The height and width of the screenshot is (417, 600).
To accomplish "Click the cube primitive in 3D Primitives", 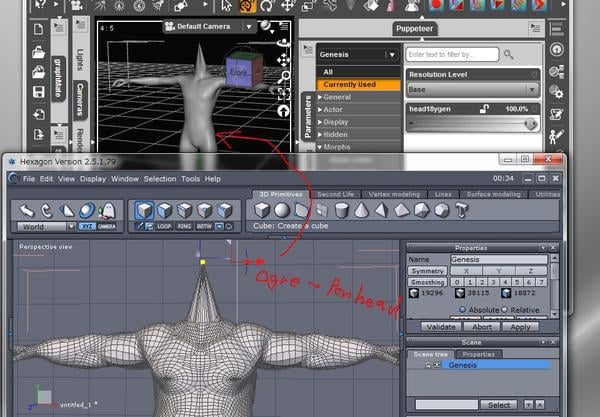I will [261, 210].
